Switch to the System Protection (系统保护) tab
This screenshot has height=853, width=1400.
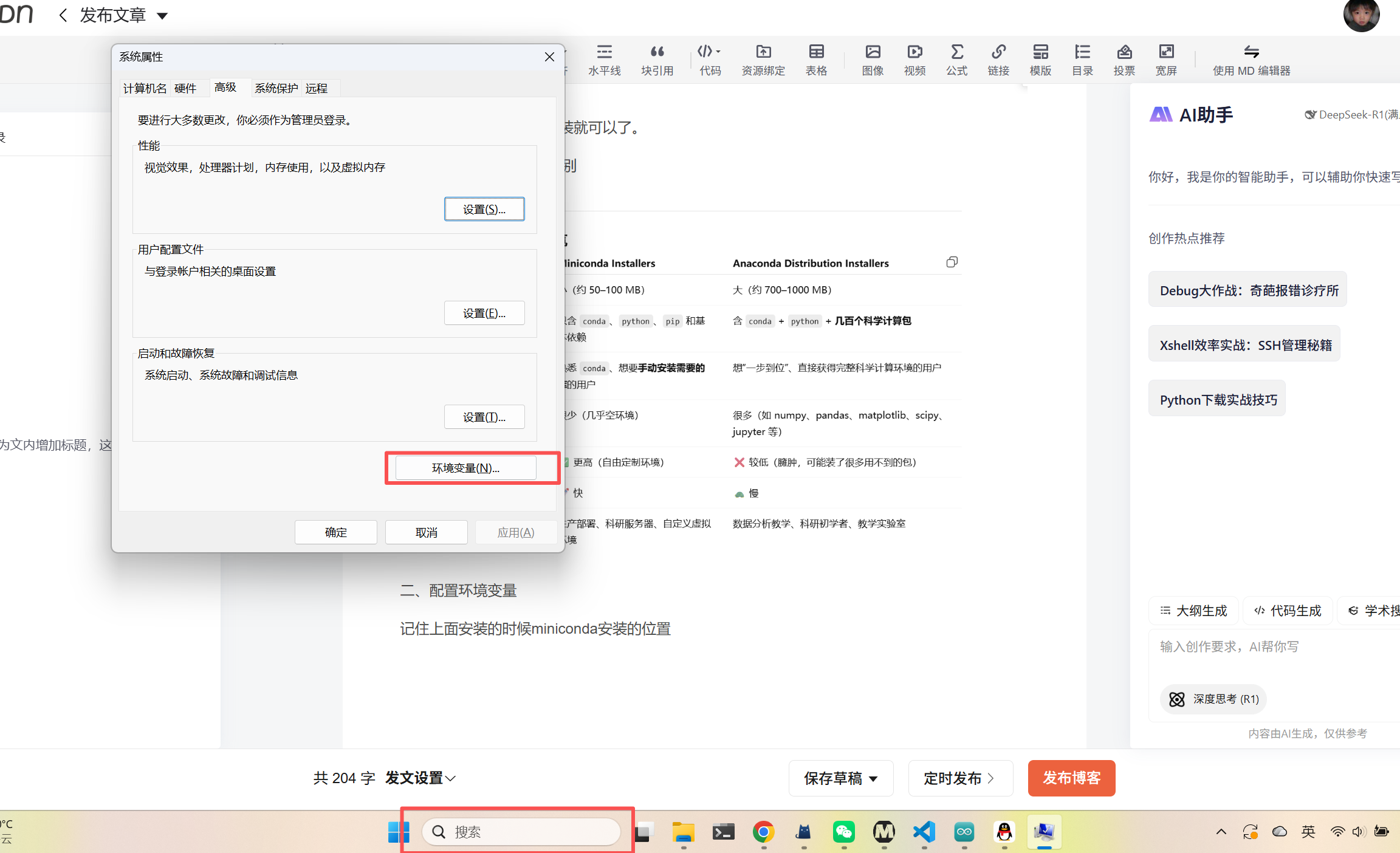tap(276, 88)
